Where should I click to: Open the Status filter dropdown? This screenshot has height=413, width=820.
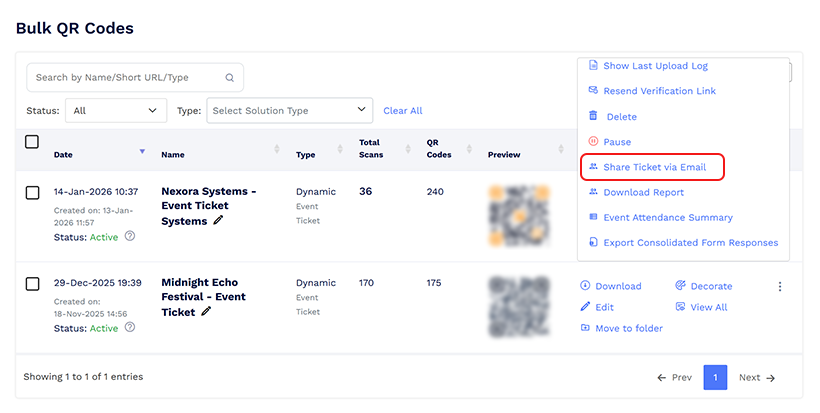pyautogui.click(x=116, y=110)
